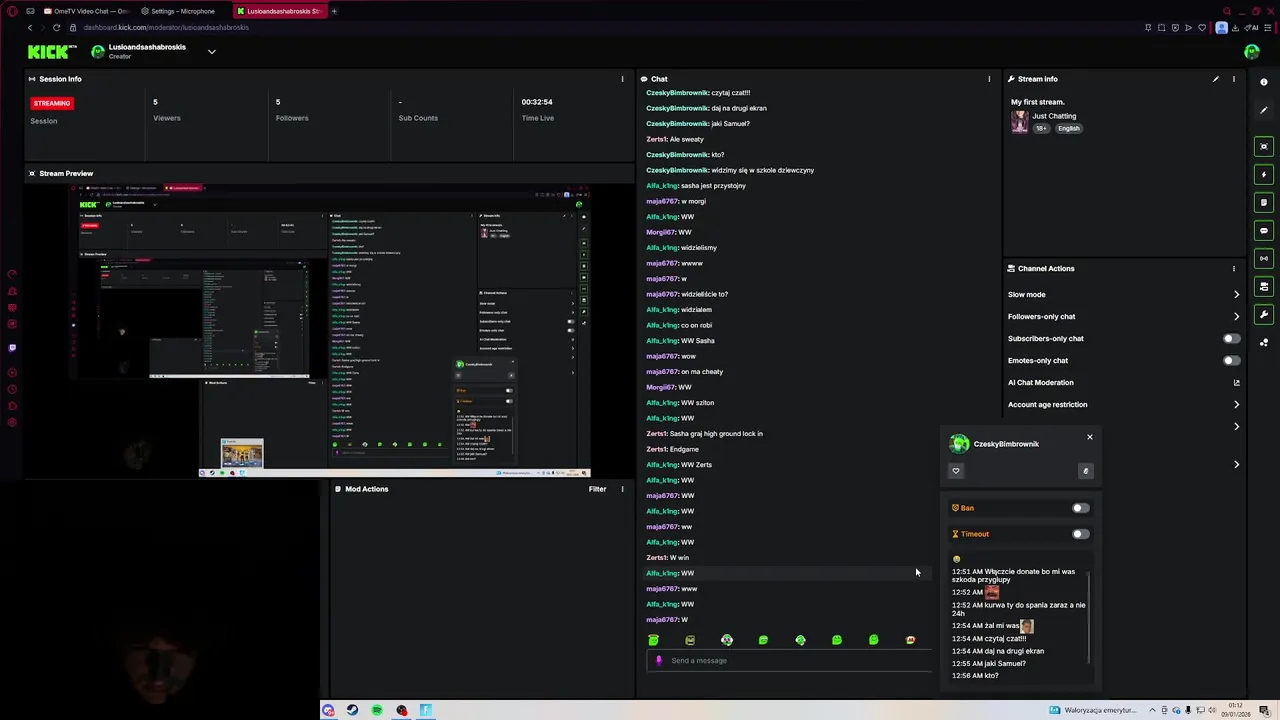Select the Lusioandsashabroskis stream tab

pyautogui.click(x=279, y=11)
